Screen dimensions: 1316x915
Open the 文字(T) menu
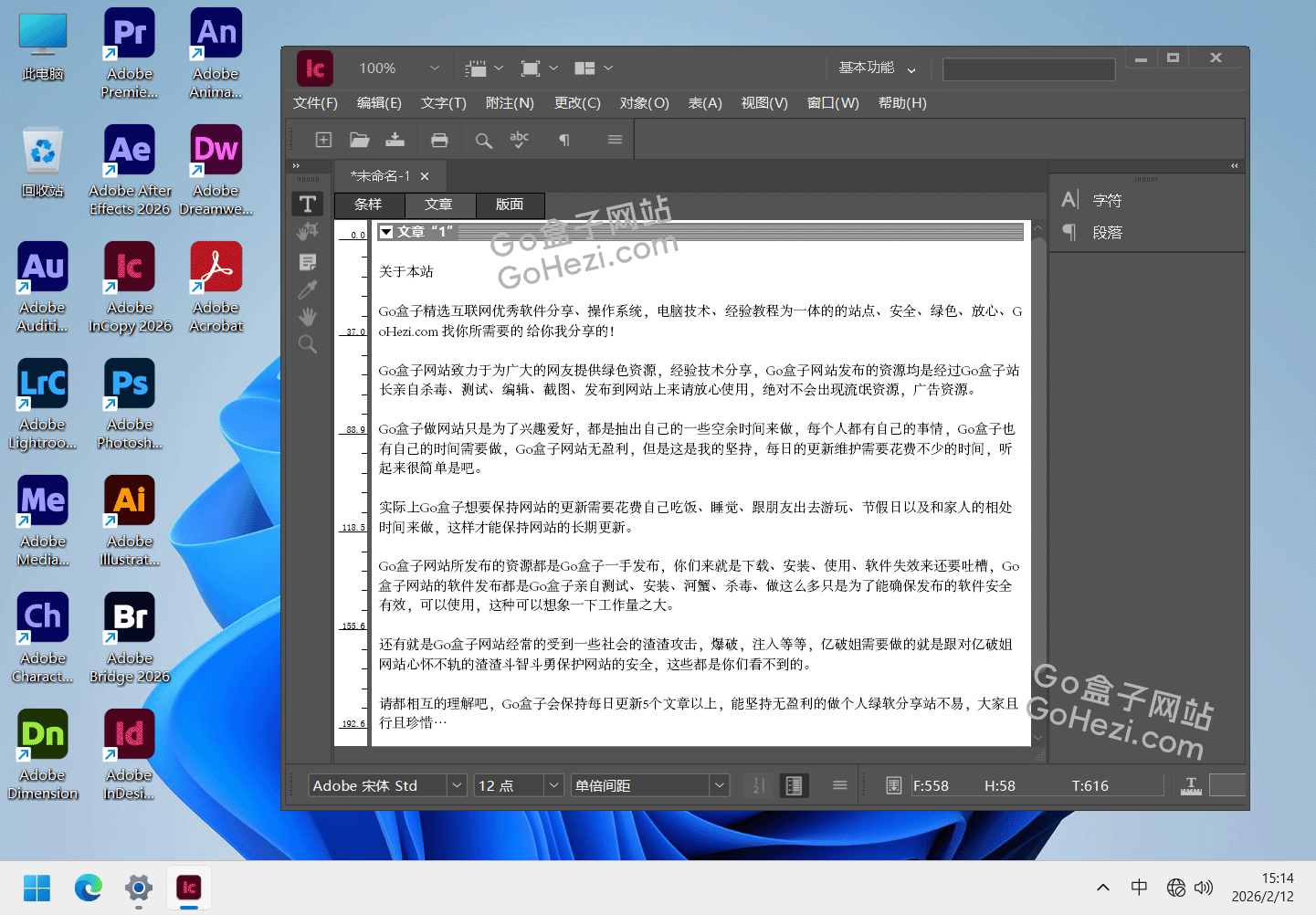(443, 103)
